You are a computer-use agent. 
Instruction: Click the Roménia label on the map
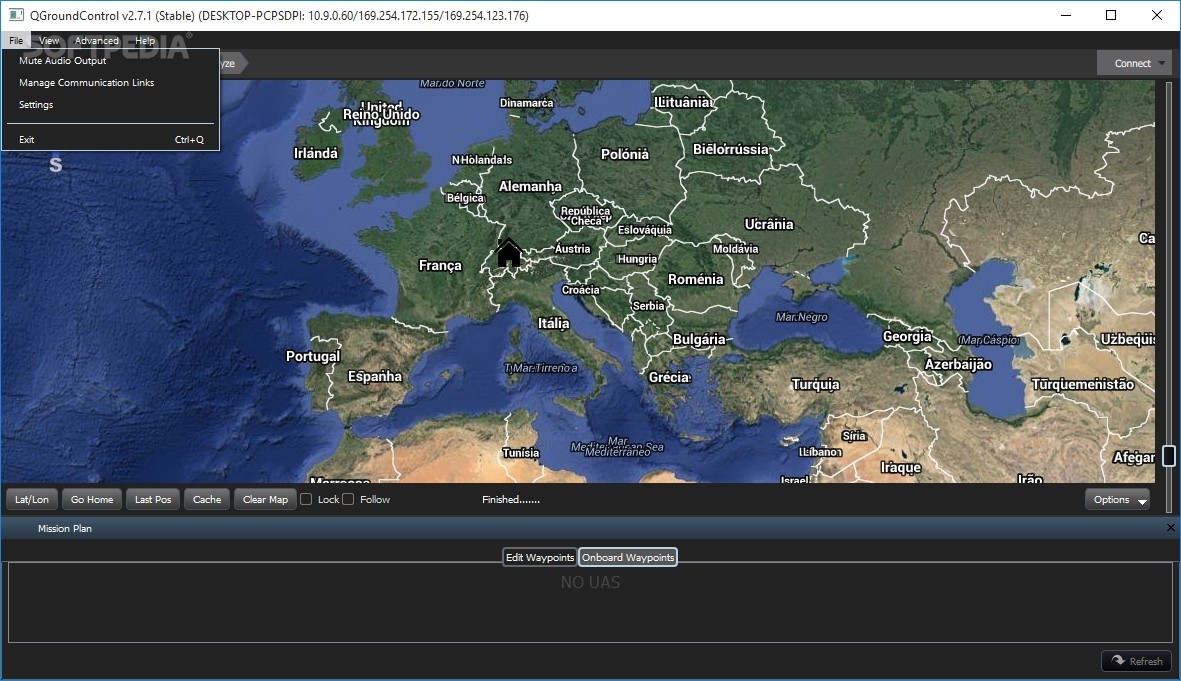click(695, 279)
